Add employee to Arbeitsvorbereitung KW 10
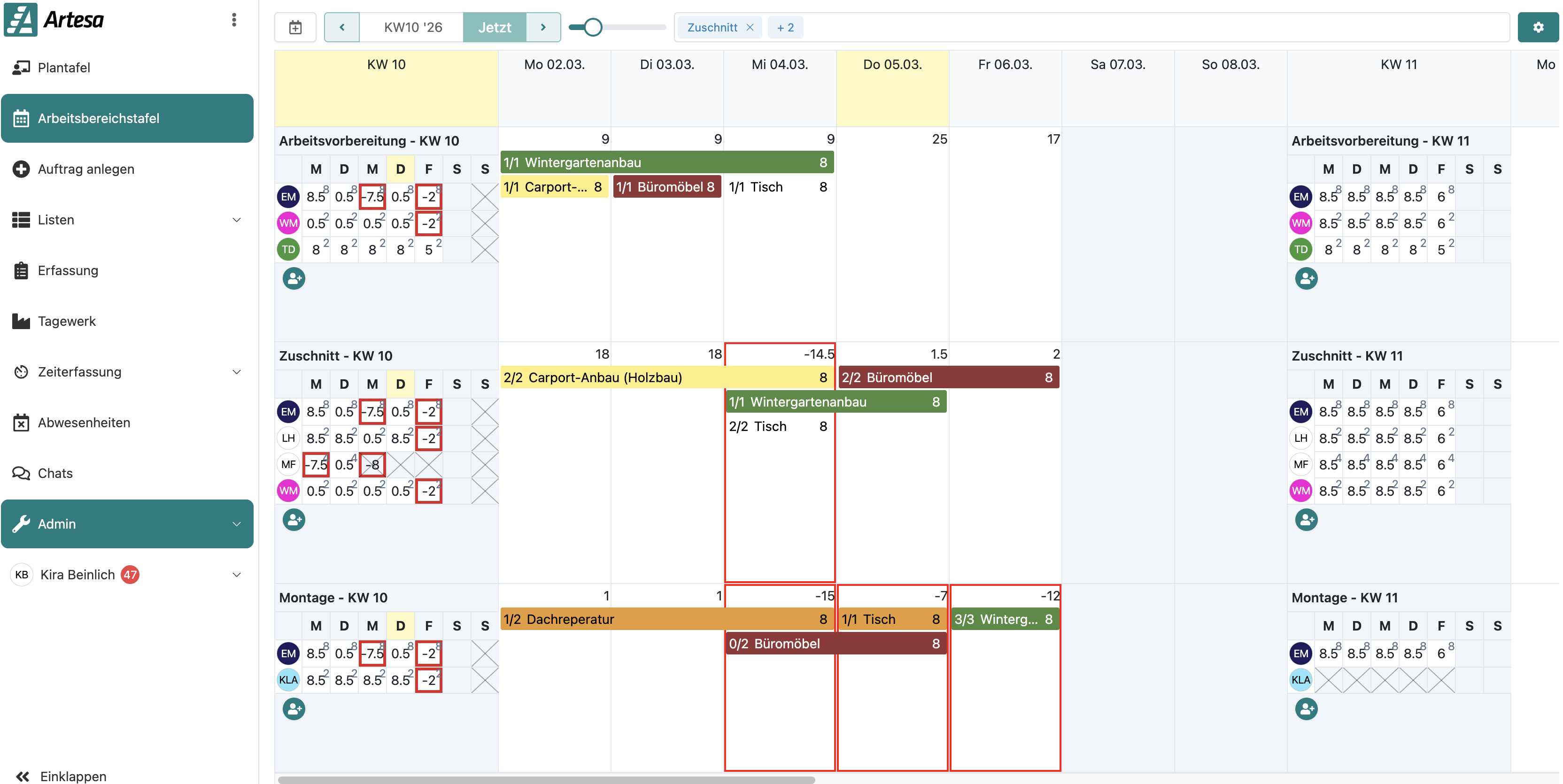The height and width of the screenshot is (784, 1563). click(x=294, y=278)
